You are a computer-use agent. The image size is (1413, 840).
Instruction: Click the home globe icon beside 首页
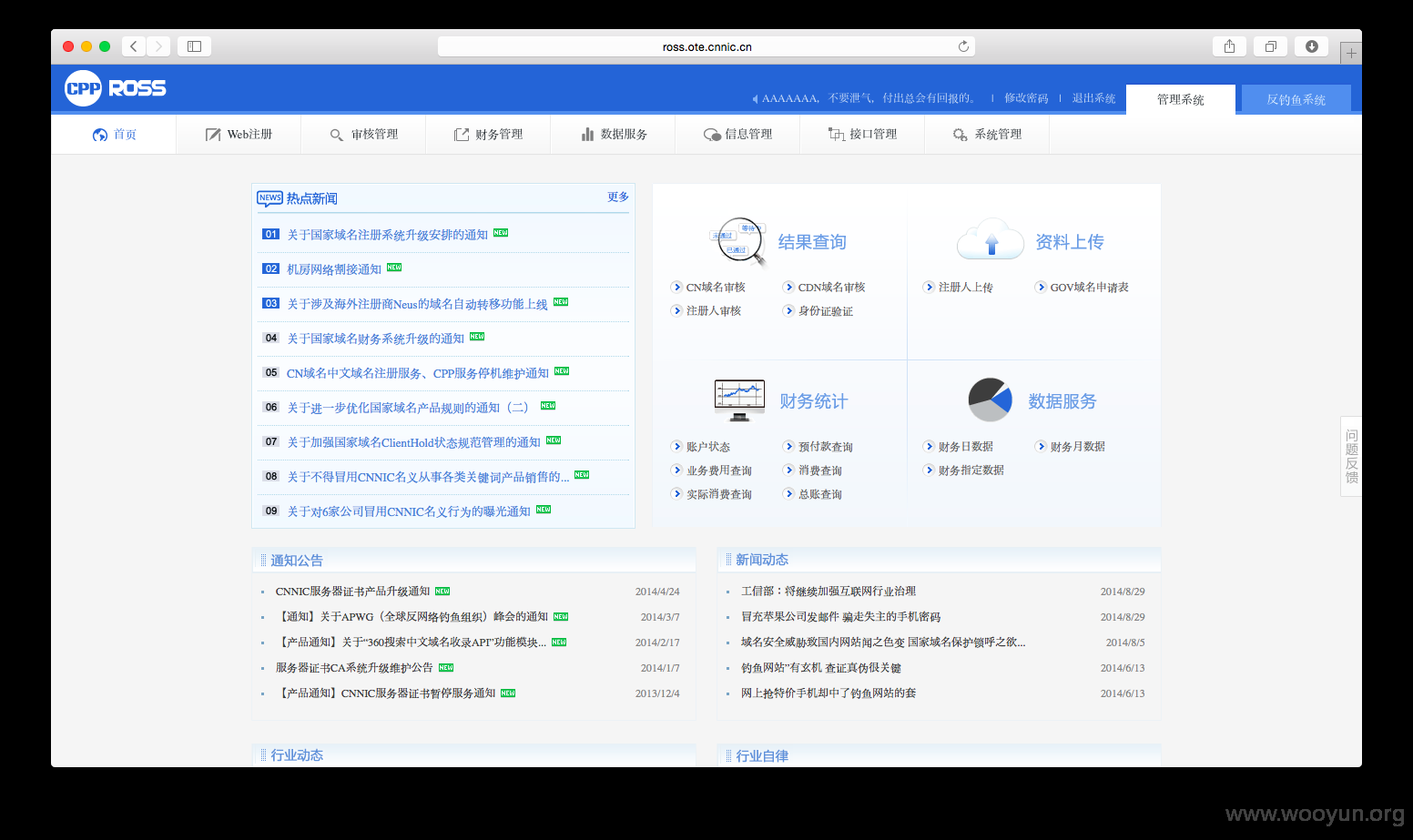(x=100, y=135)
